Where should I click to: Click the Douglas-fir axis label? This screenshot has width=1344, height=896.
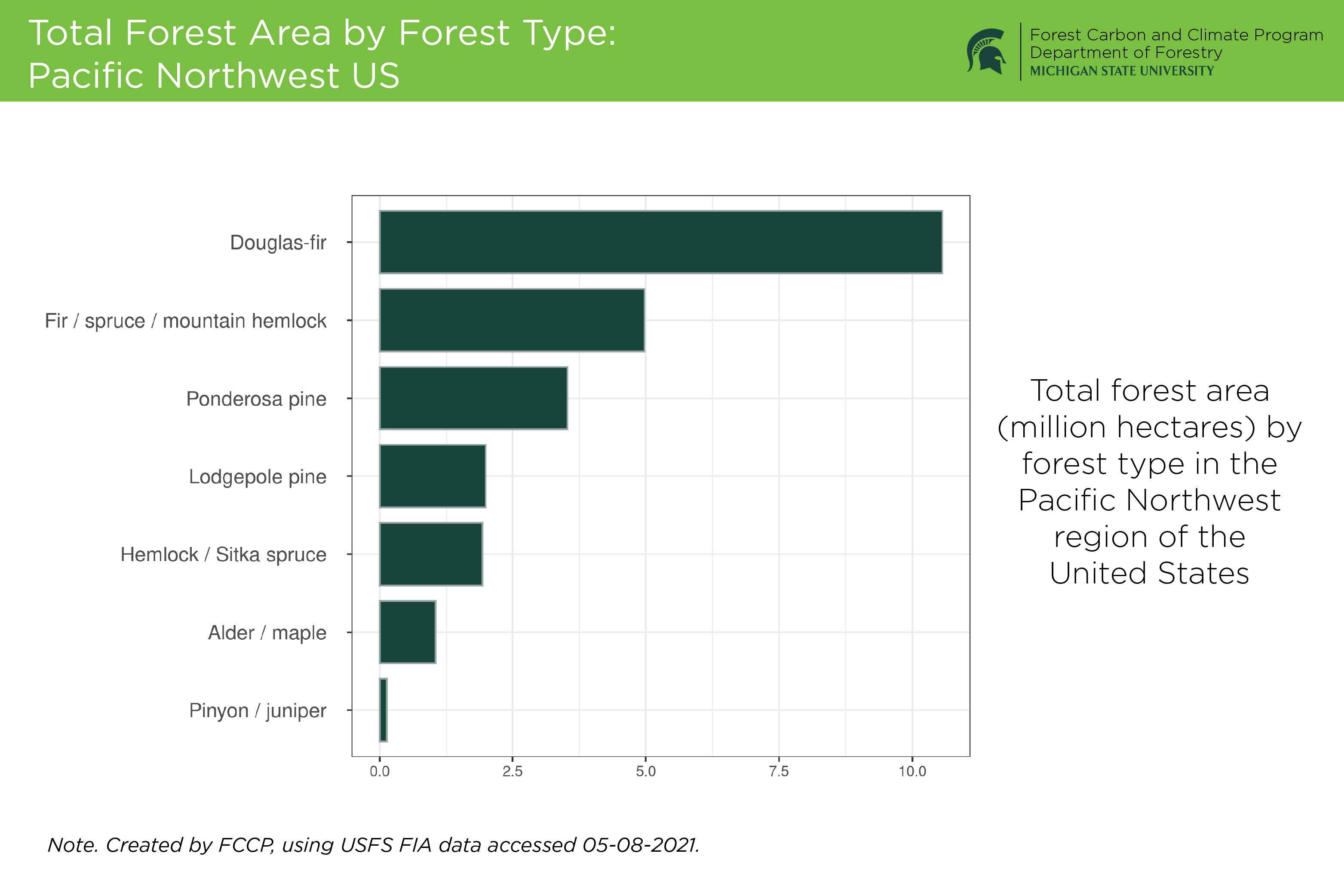point(278,243)
